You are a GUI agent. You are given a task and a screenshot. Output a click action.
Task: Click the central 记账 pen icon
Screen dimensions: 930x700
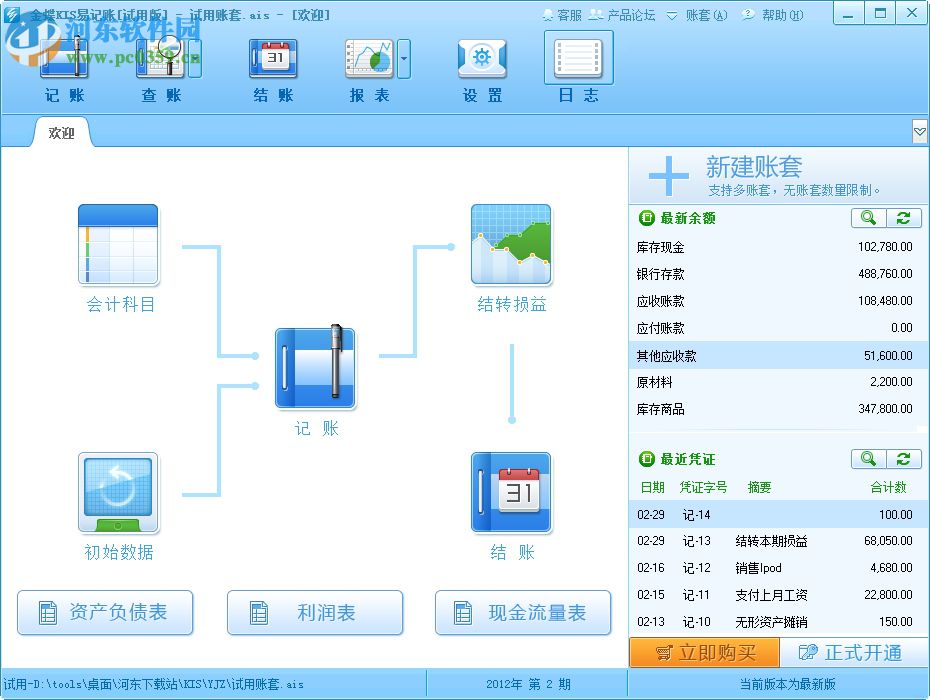pyautogui.click(x=315, y=367)
